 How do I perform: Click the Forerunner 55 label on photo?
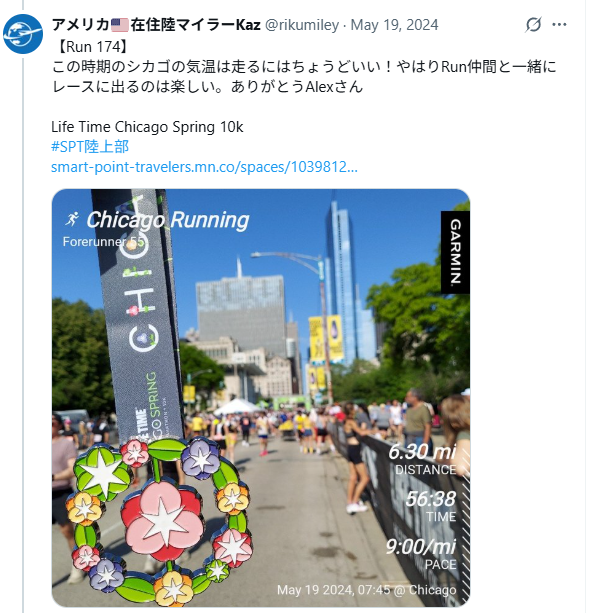(x=104, y=242)
